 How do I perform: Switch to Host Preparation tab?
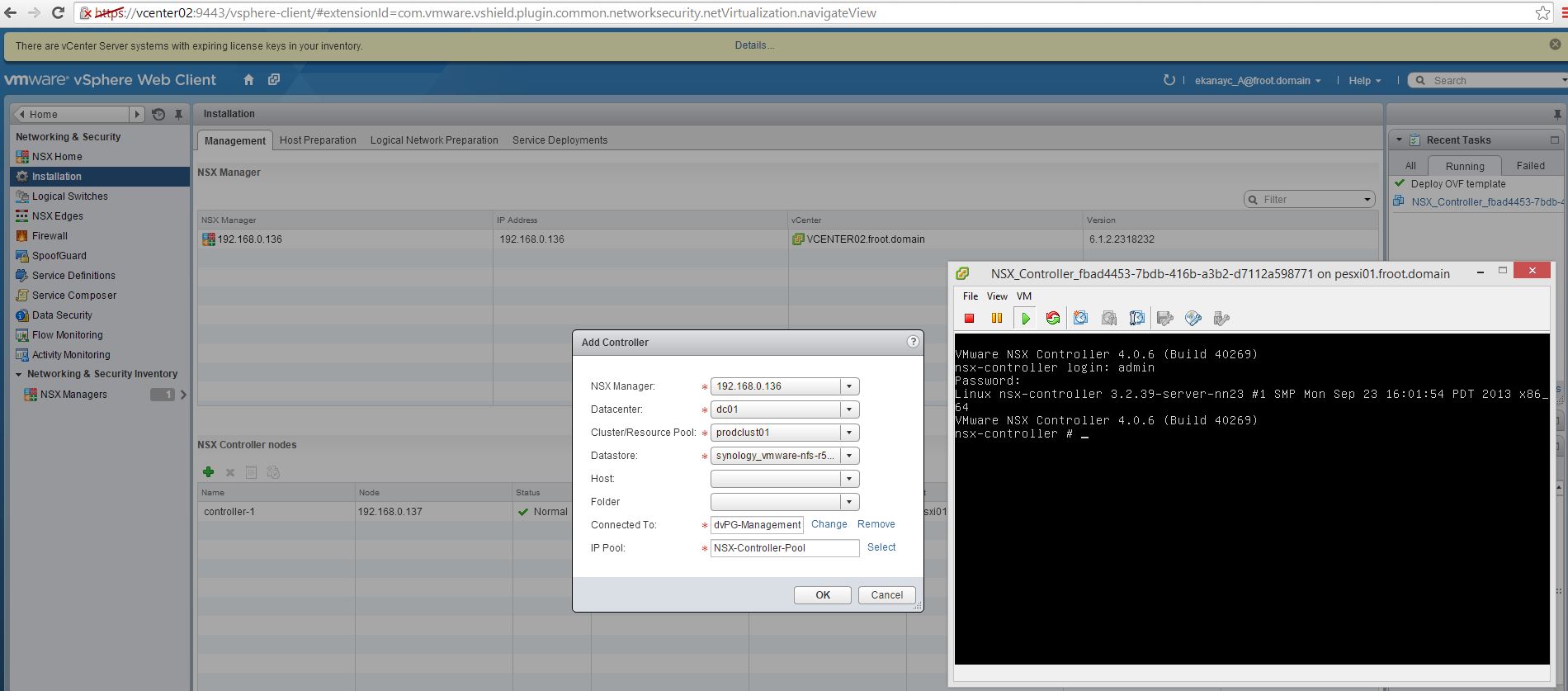(x=318, y=140)
